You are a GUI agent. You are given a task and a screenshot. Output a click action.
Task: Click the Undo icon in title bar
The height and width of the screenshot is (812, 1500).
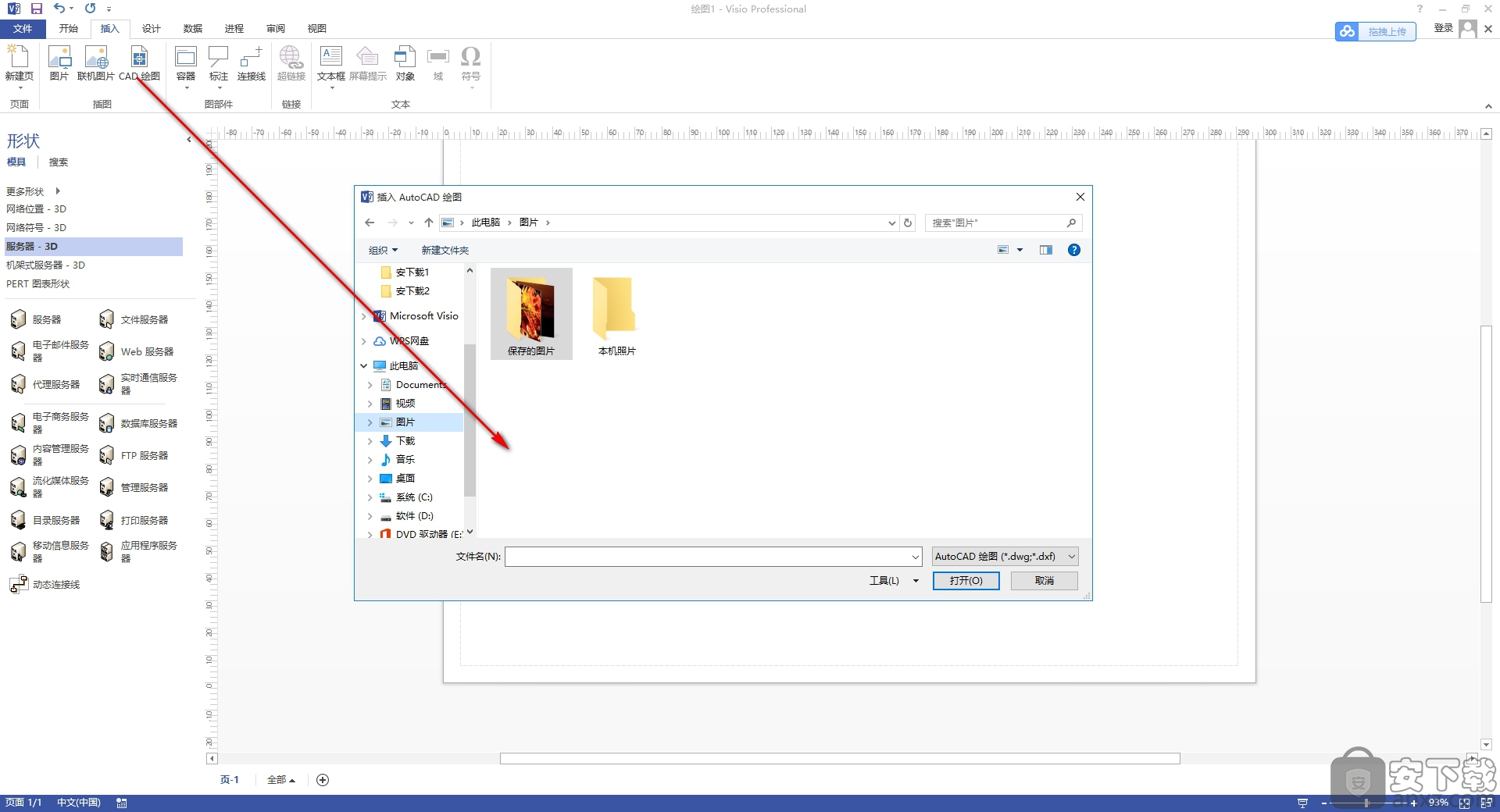click(59, 9)
